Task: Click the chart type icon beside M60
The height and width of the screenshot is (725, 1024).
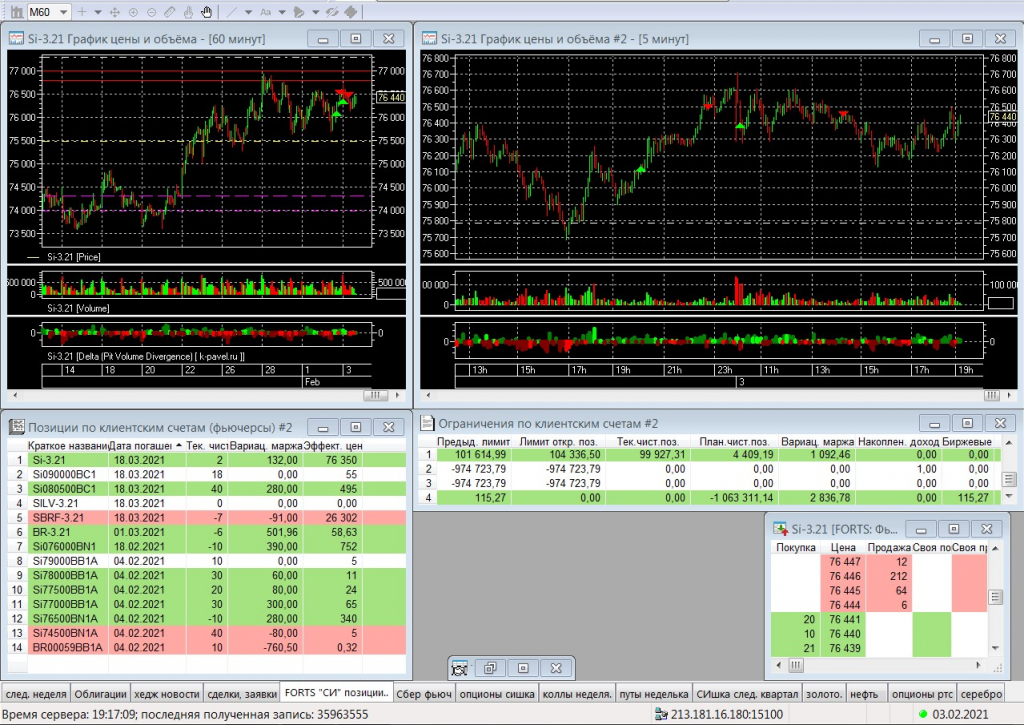Action: point(17,12)
